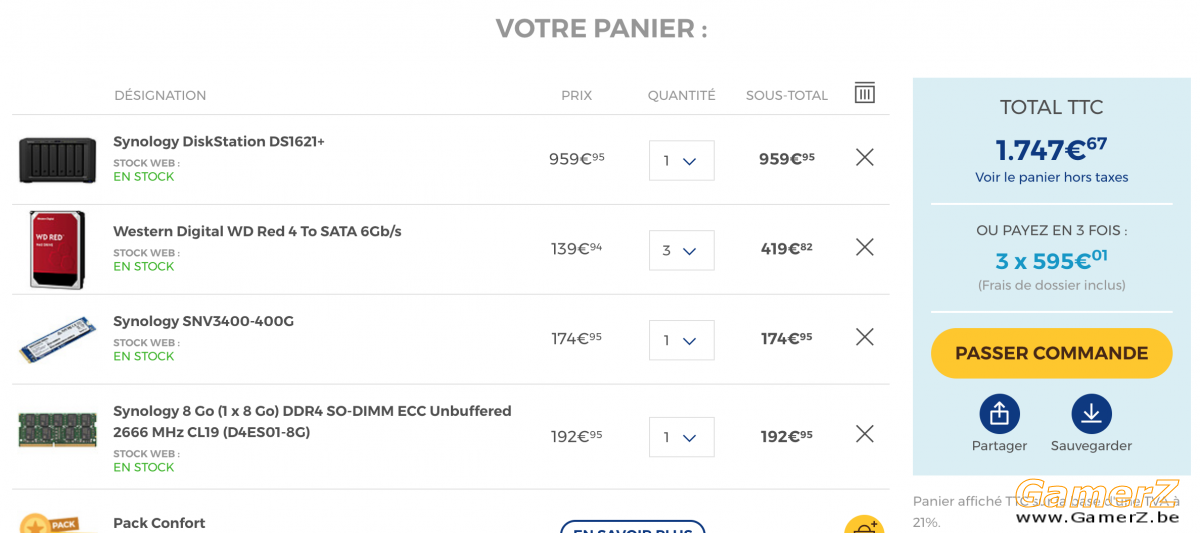
Task: Open quantity dropdown for DiskStation DS1621+
Action: (x=682, y=160)
